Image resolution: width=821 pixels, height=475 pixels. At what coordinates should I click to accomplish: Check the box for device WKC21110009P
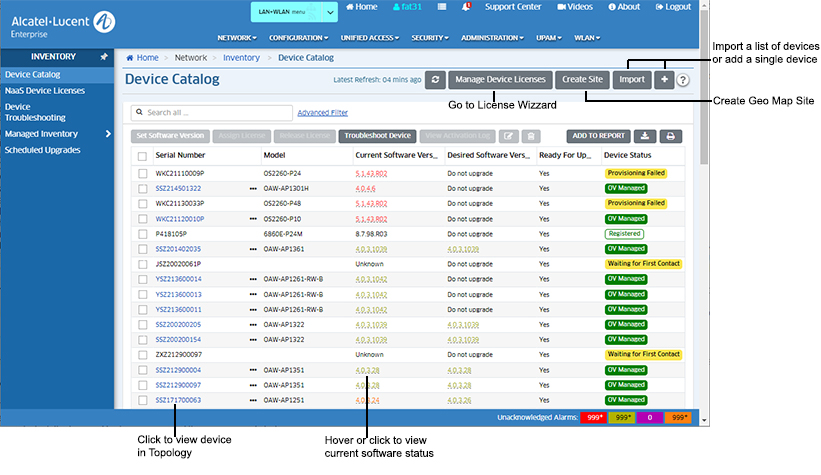142,173
